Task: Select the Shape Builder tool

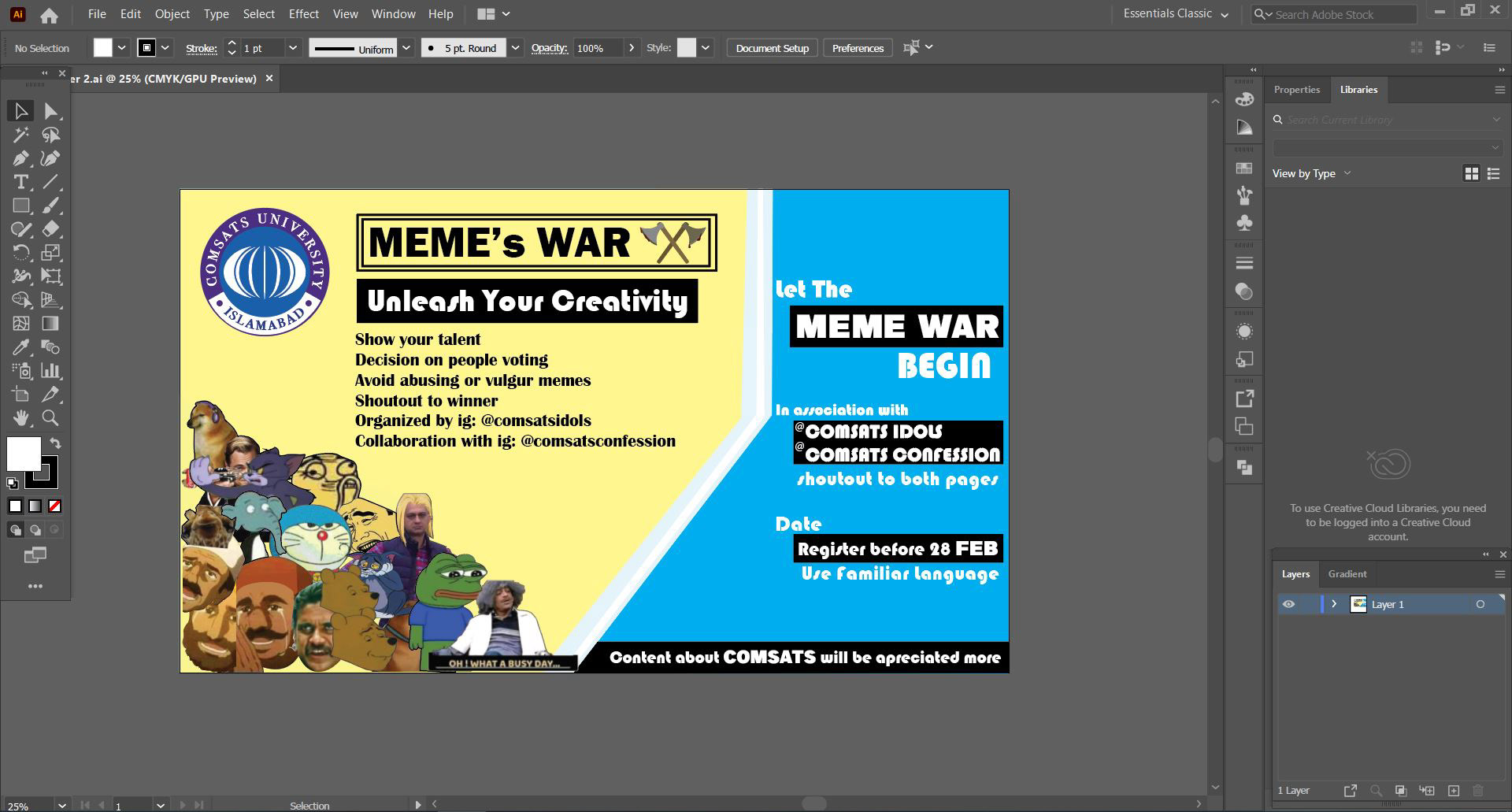Action: pyautogui.click(x=21, y=300)
